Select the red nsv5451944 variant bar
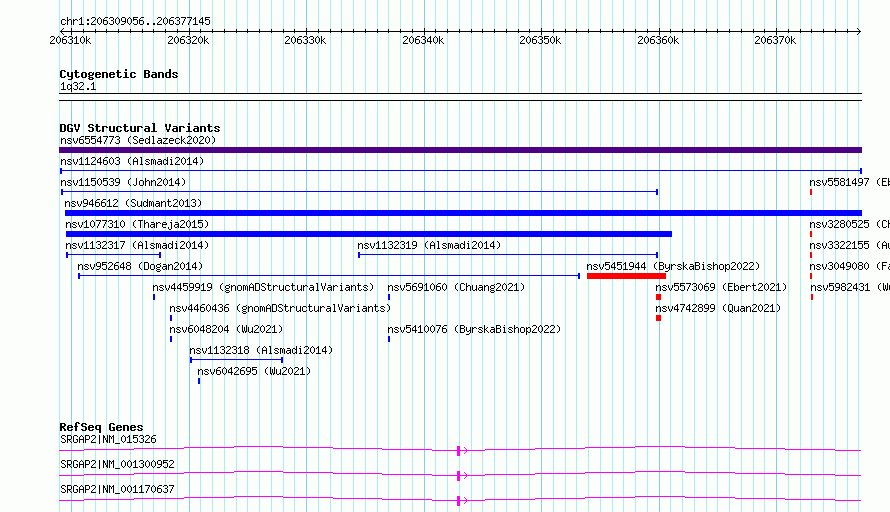 point(626,276)
